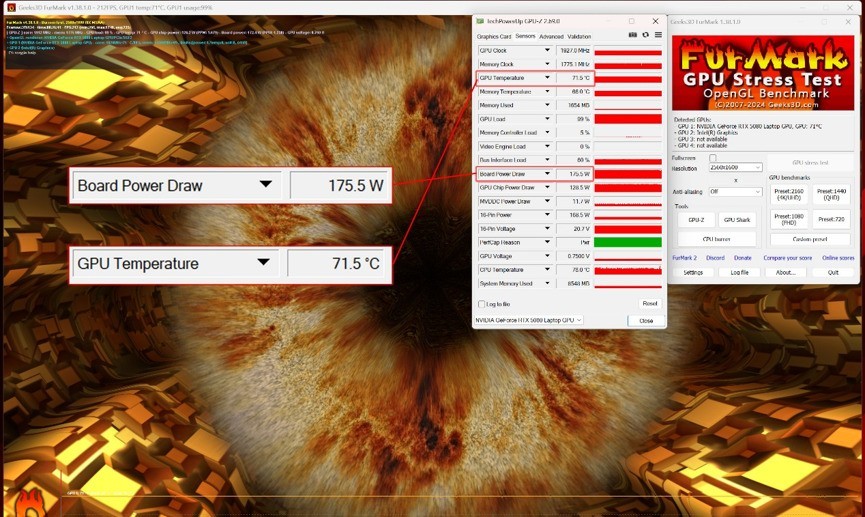Expand the Board Power Draw sensor dropdown
The height and width of the screenshot is (517, 865).
(x=547, y=174)
